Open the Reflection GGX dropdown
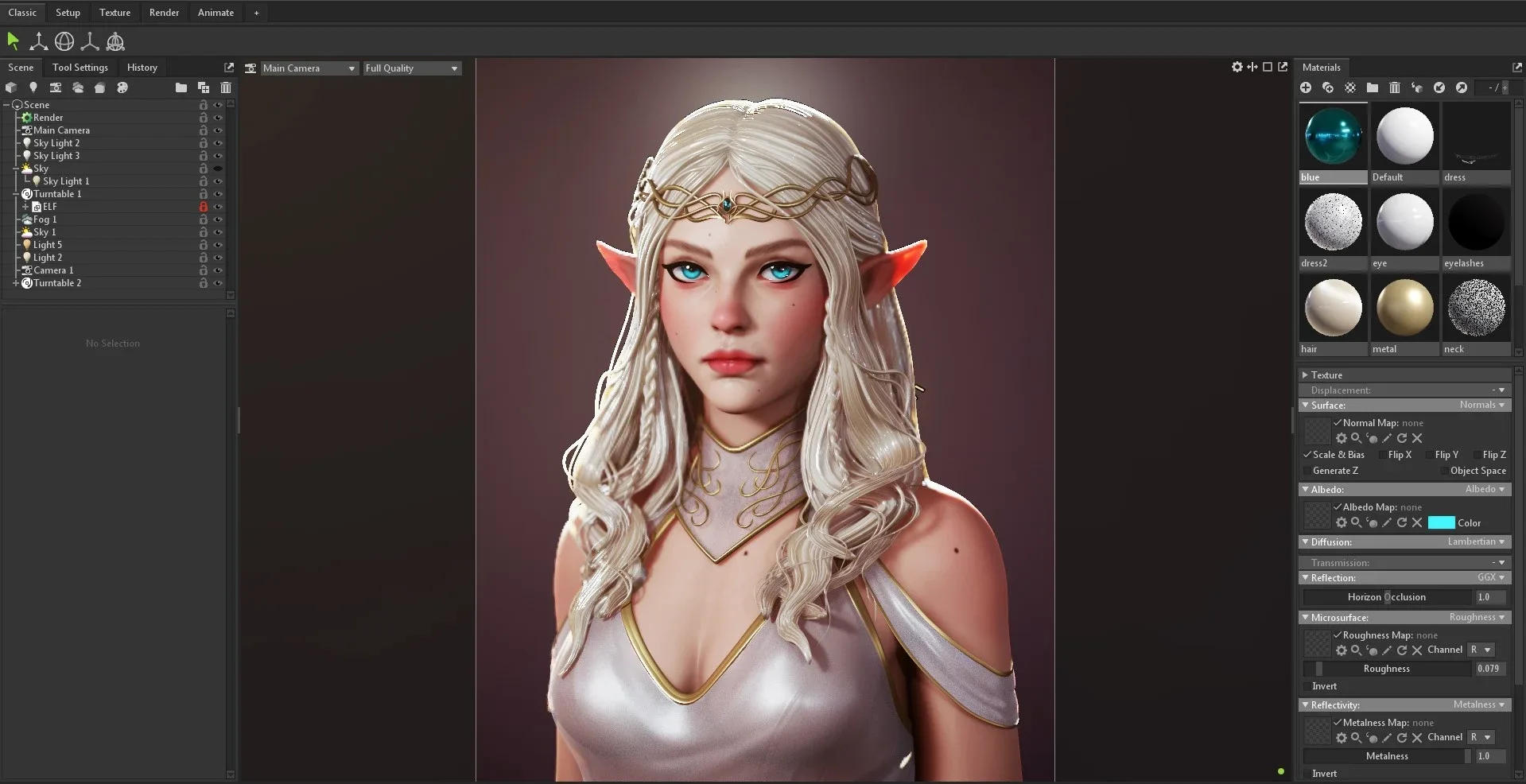Screen dimensions: 1526x784 1491,577
